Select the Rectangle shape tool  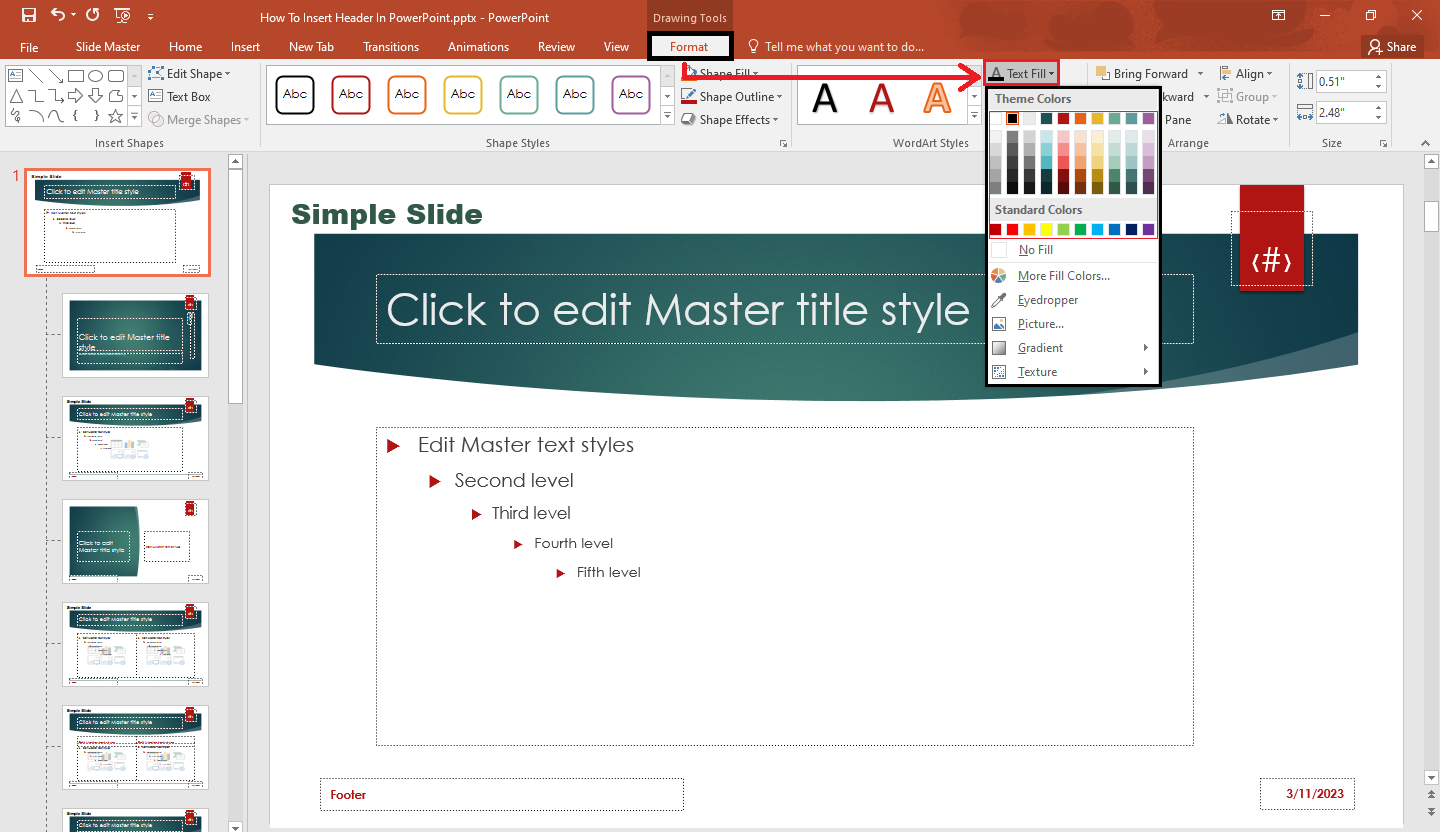pos(77,75)
